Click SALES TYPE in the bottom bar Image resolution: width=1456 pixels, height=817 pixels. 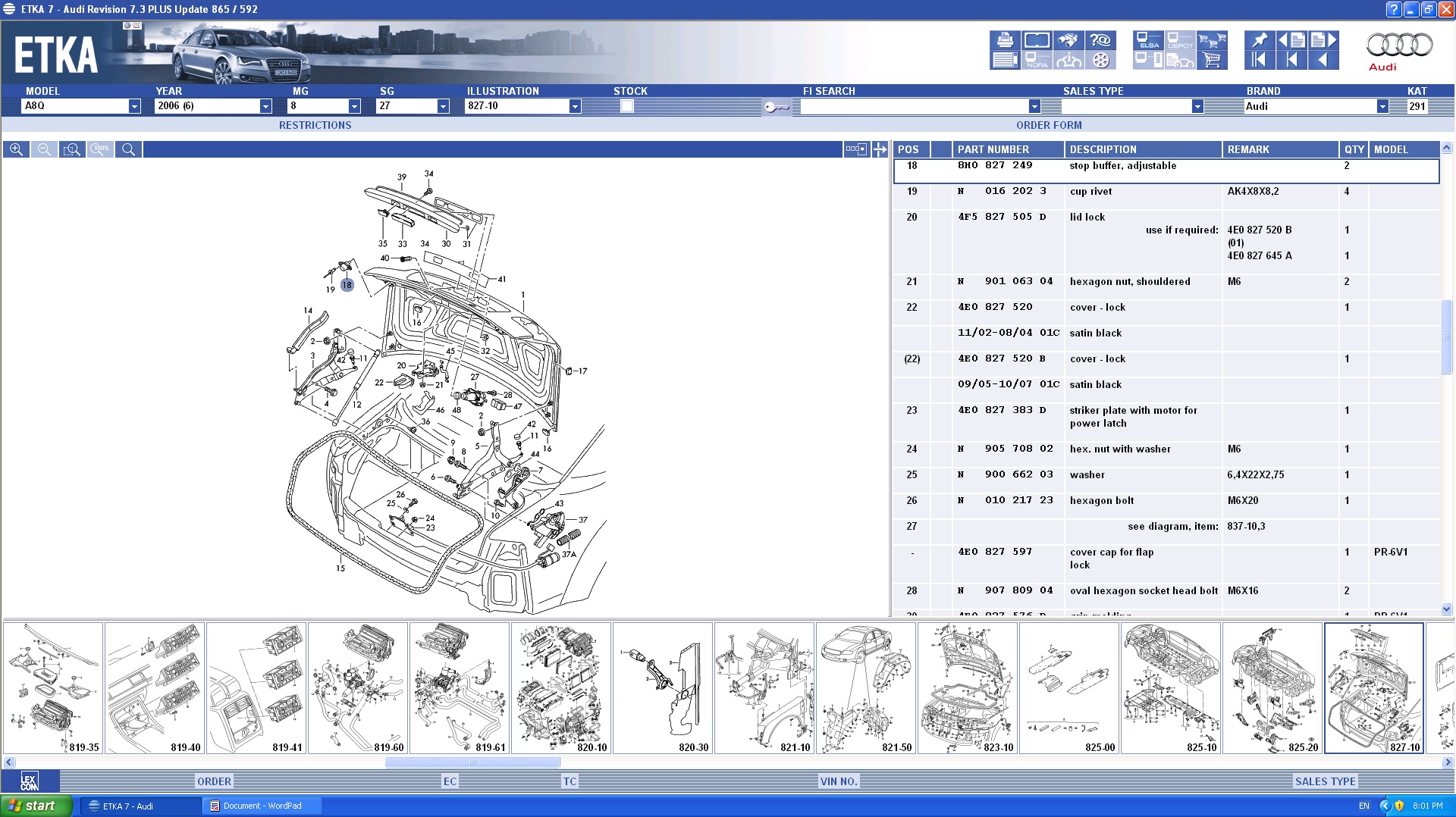[1325, 781]
